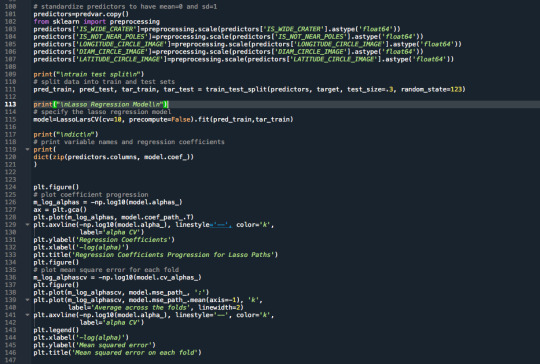Image resolution: width=540 pixels, height=364 pixels.
Task: Collapse the fold arrow at line 141
Action: [x=27, y=315]
